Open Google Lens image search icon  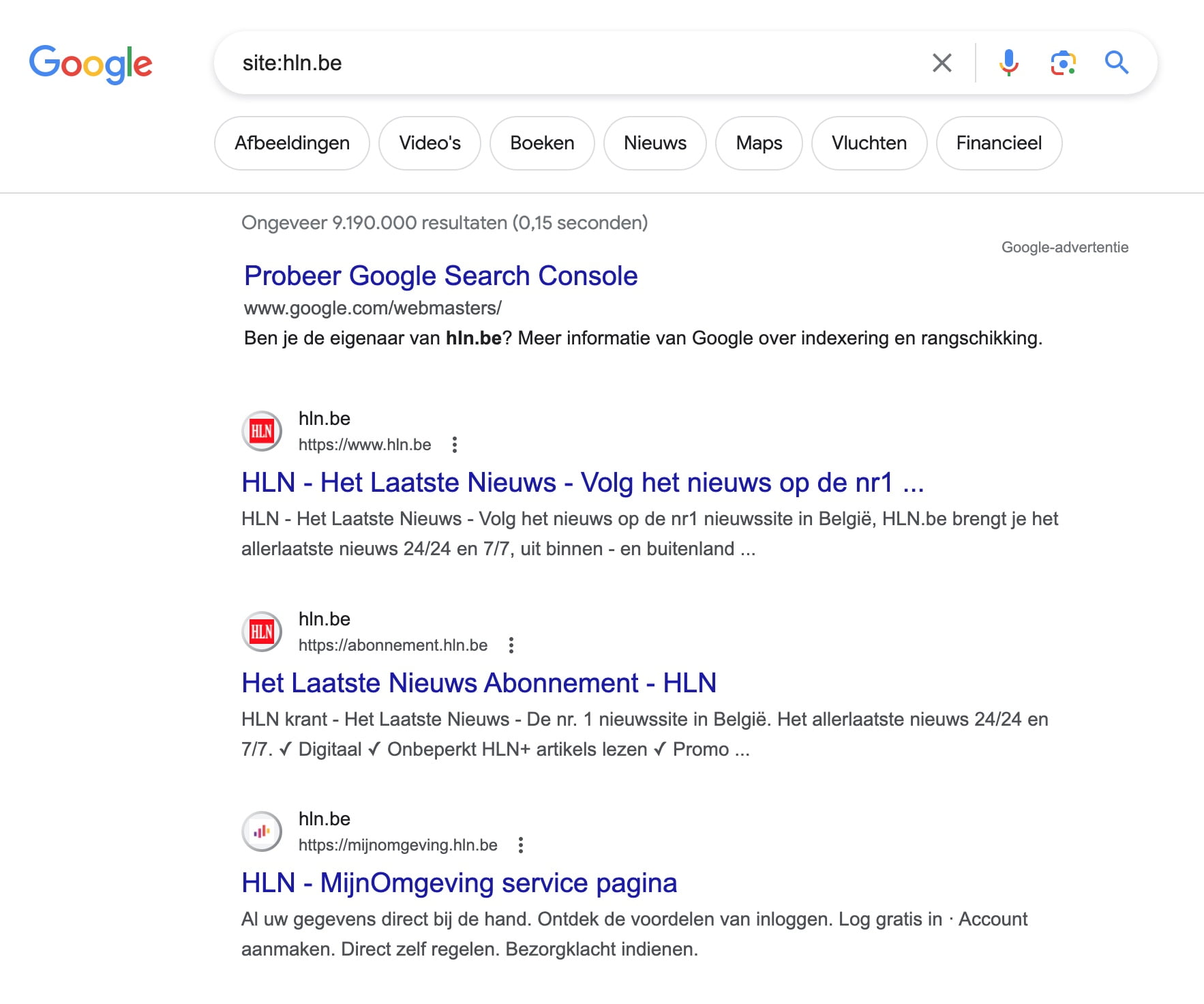coord(1063,63)
